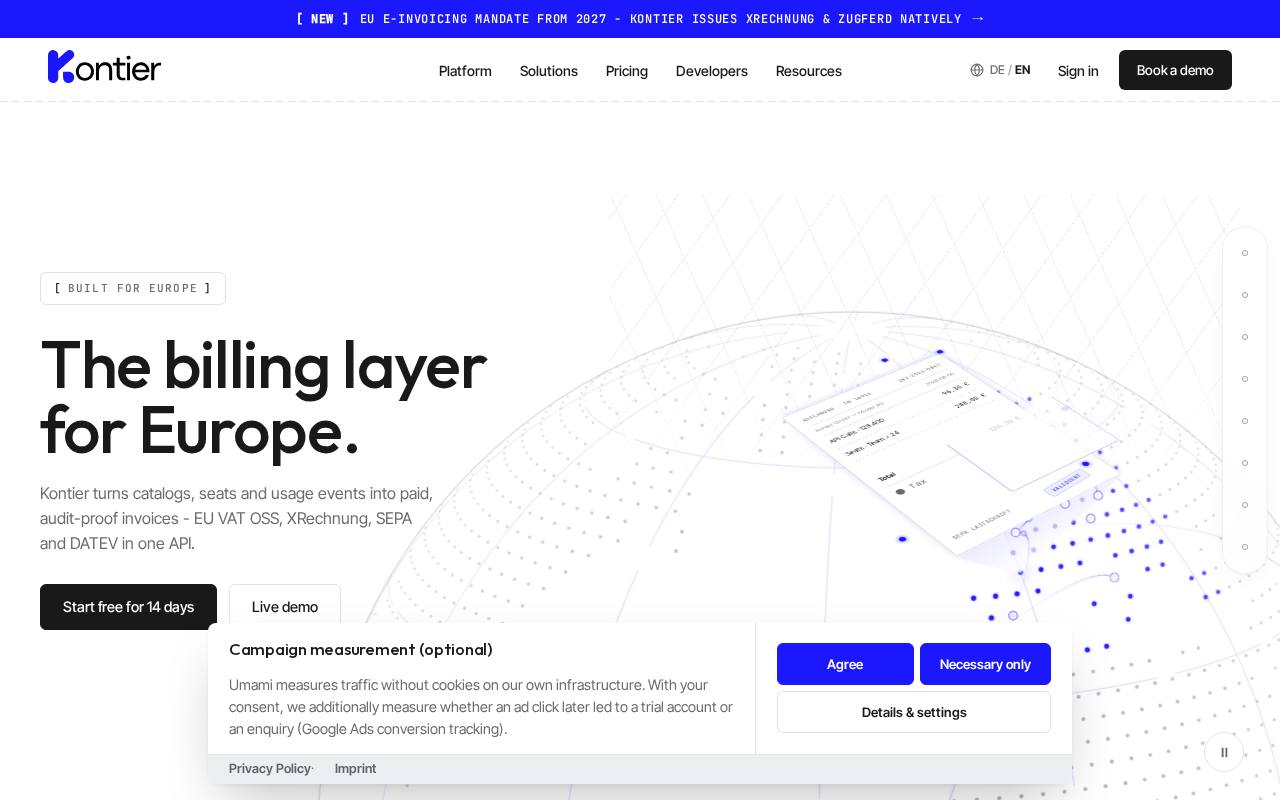The width and height of the screenshot is (1280, 800).
Task: Click the Campaign measurement (optional) heading
Action: tap(361, 649)
